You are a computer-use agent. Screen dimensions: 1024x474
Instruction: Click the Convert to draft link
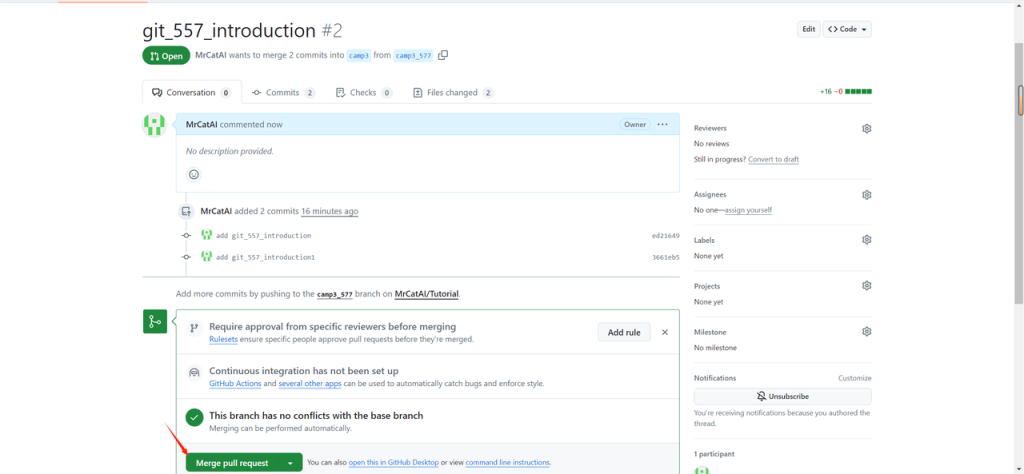(773, 160)
